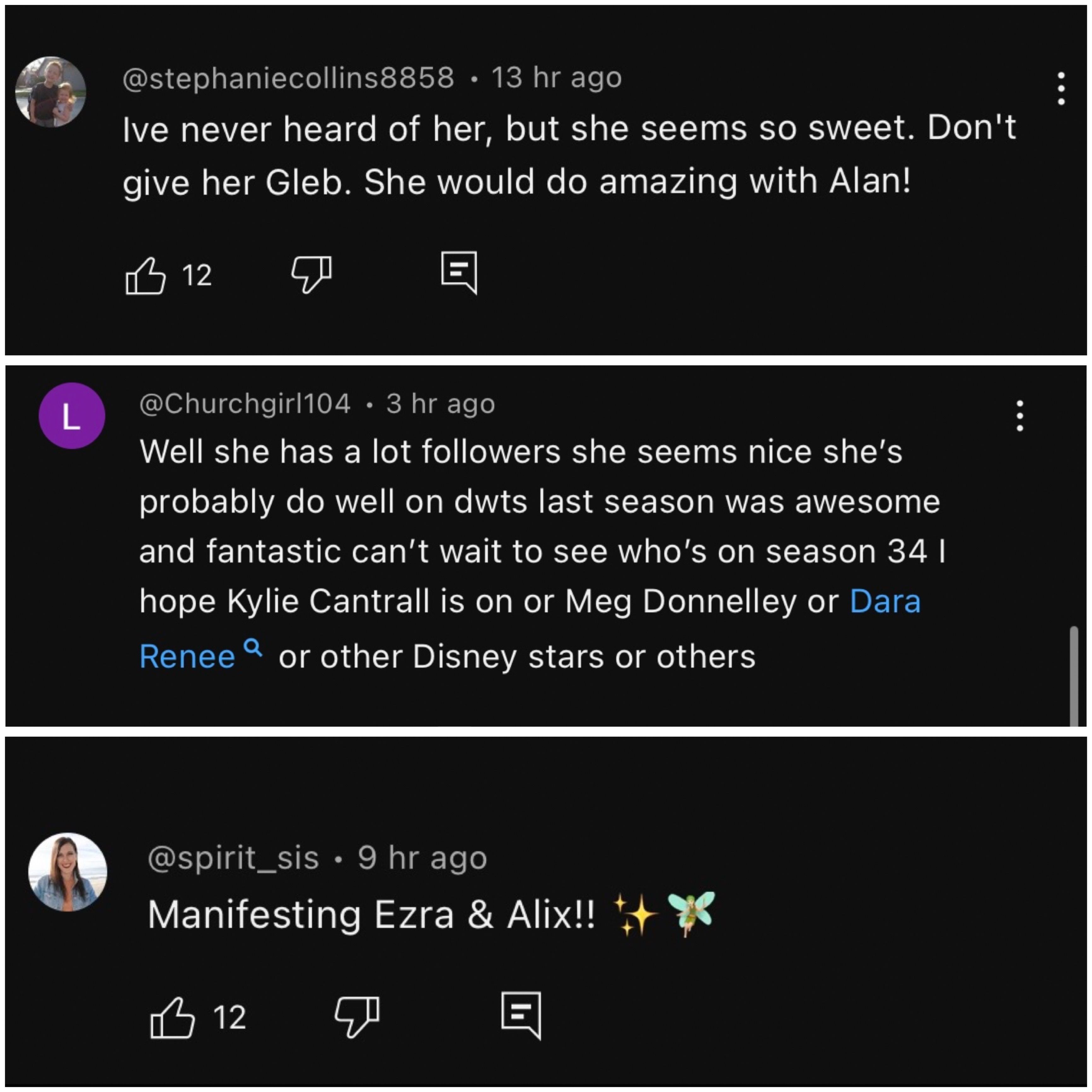Click search magnifier icon beside Renee
This screenshot has width=1092, height=1092.
pyautogui.click(x=254, y=648)
